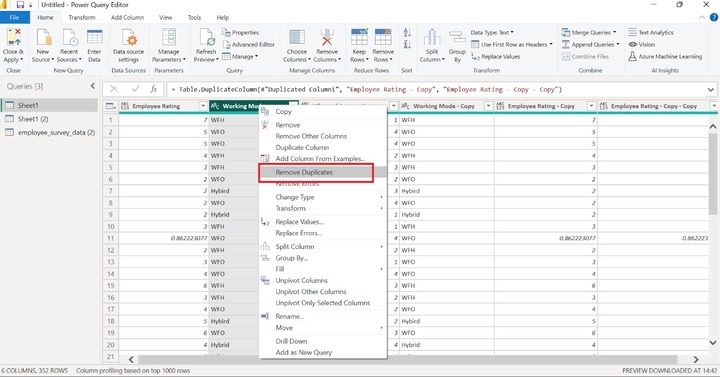Open Help question mark icon
Screen dimensions: 720x377
pos(714,17)
